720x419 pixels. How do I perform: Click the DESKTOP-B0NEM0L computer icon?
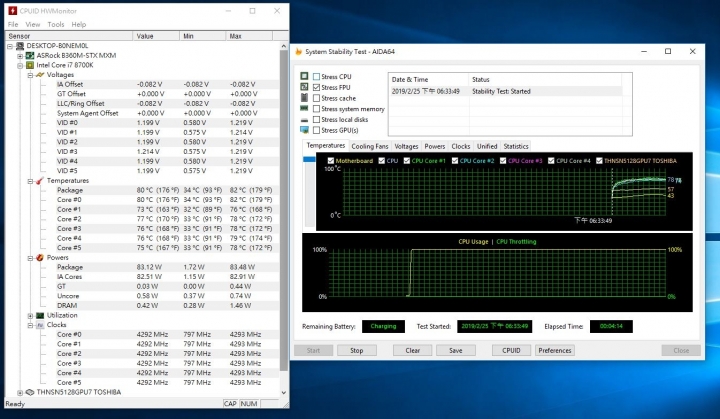pos(20,45)
